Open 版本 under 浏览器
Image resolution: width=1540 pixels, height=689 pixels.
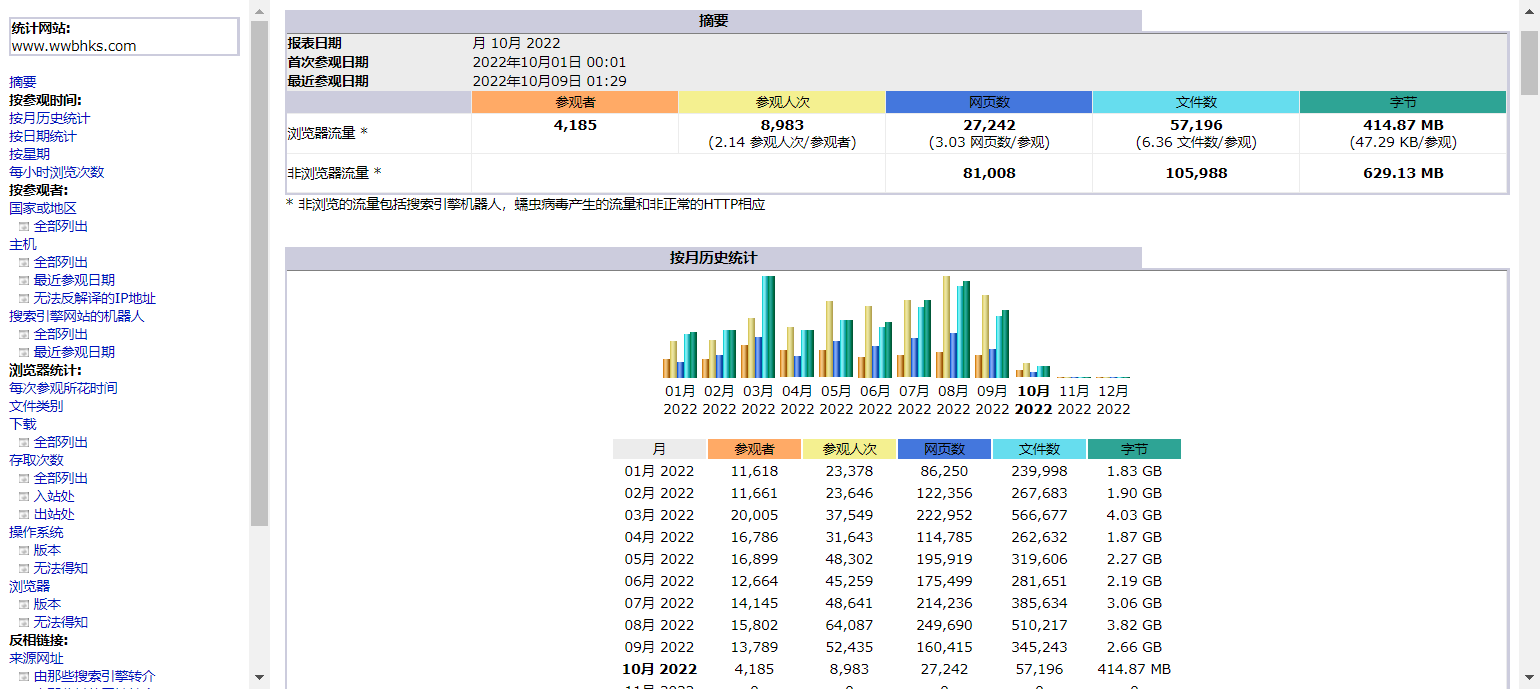coord(47,604)
